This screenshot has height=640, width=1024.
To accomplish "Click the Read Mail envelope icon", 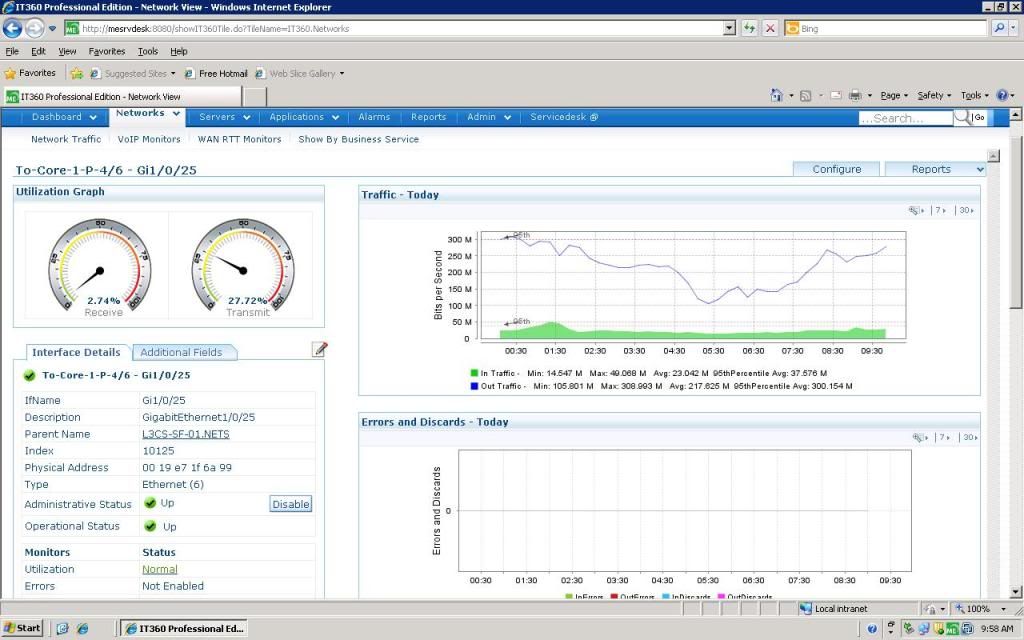I will [x=836, y=95].
